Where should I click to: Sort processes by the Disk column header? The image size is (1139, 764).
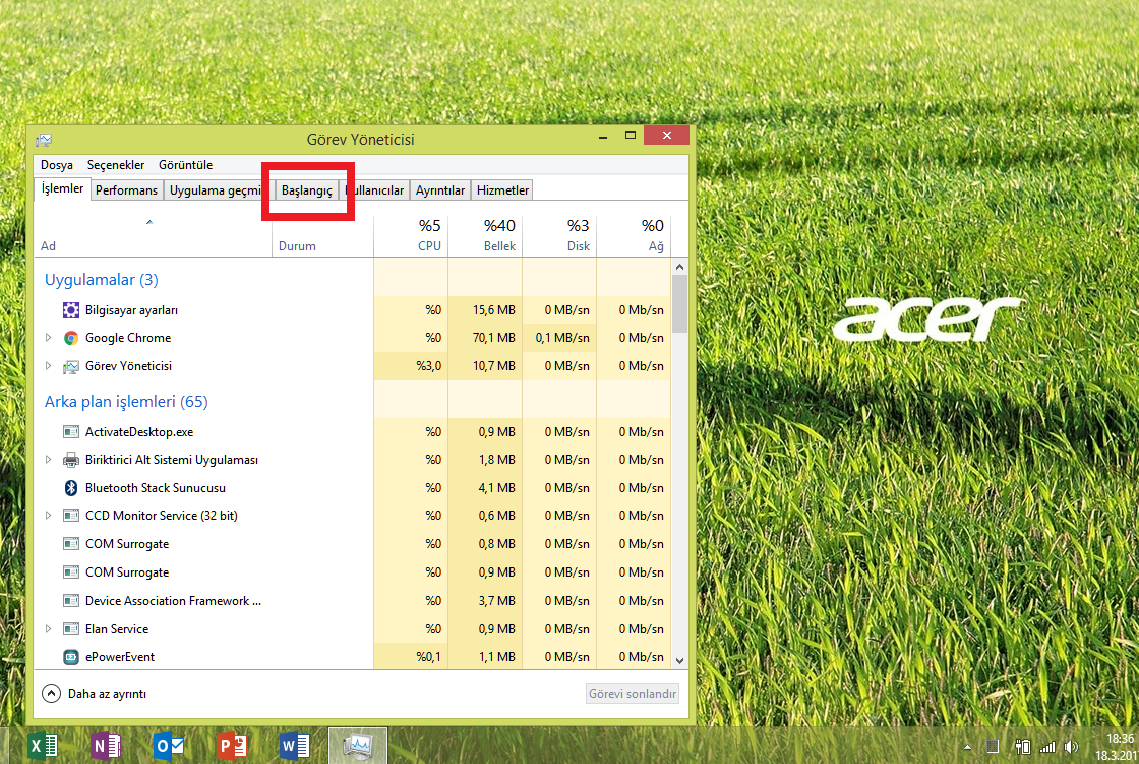(x=559, y=236)
